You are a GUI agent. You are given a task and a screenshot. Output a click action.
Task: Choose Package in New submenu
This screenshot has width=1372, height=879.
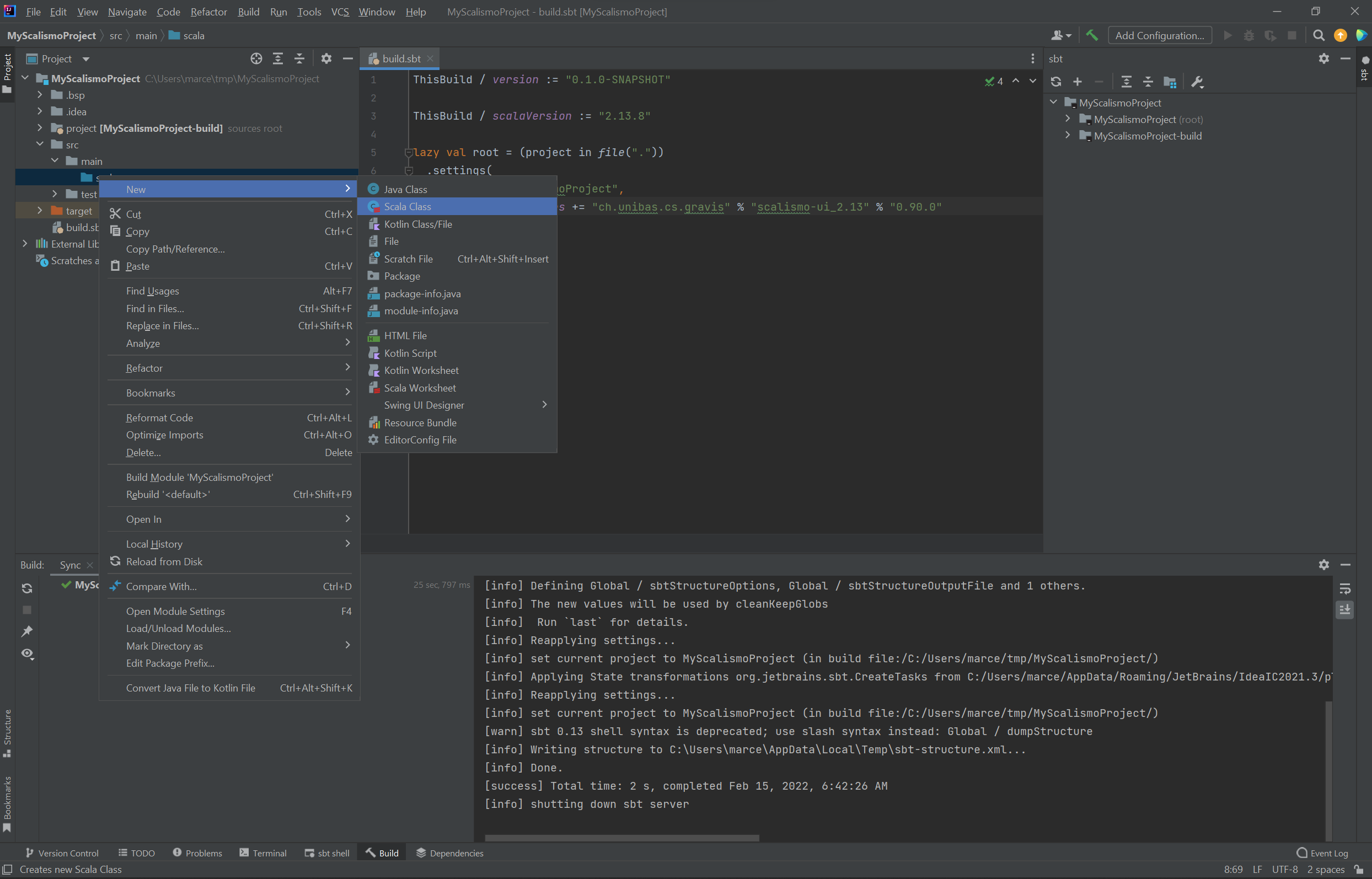pyautogui.click(x=457, y=276)
